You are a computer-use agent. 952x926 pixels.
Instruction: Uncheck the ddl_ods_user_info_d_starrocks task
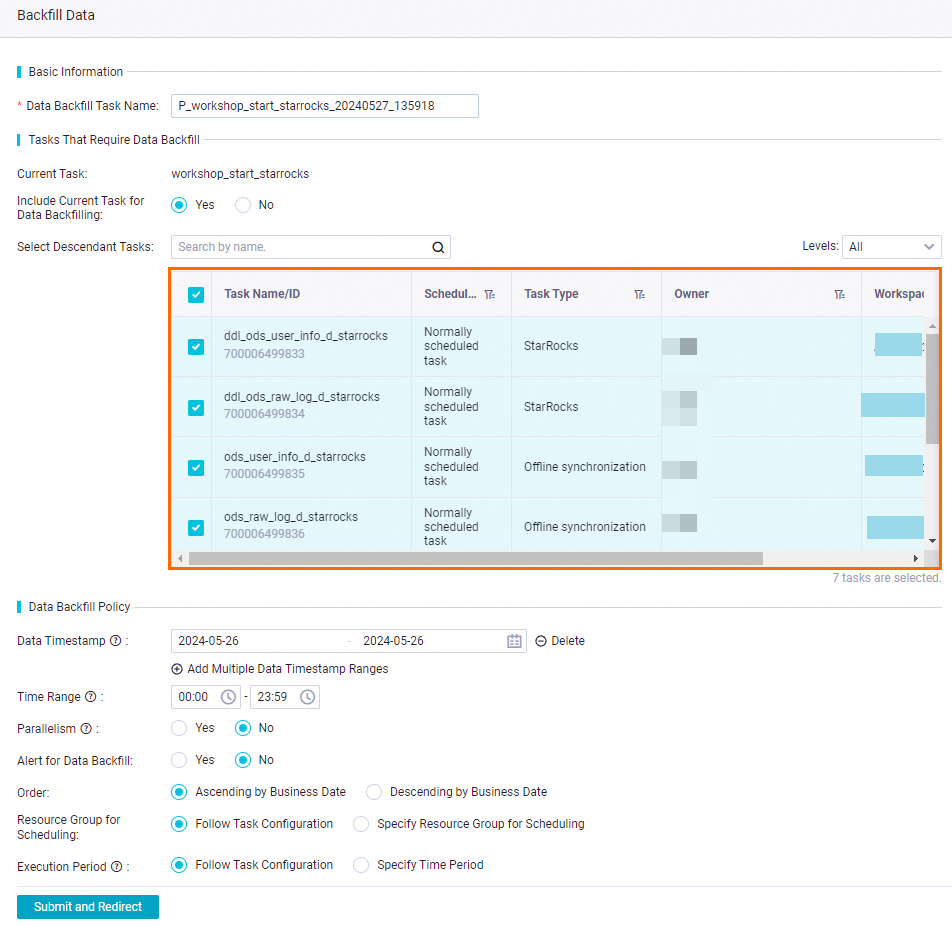[196, 347]
